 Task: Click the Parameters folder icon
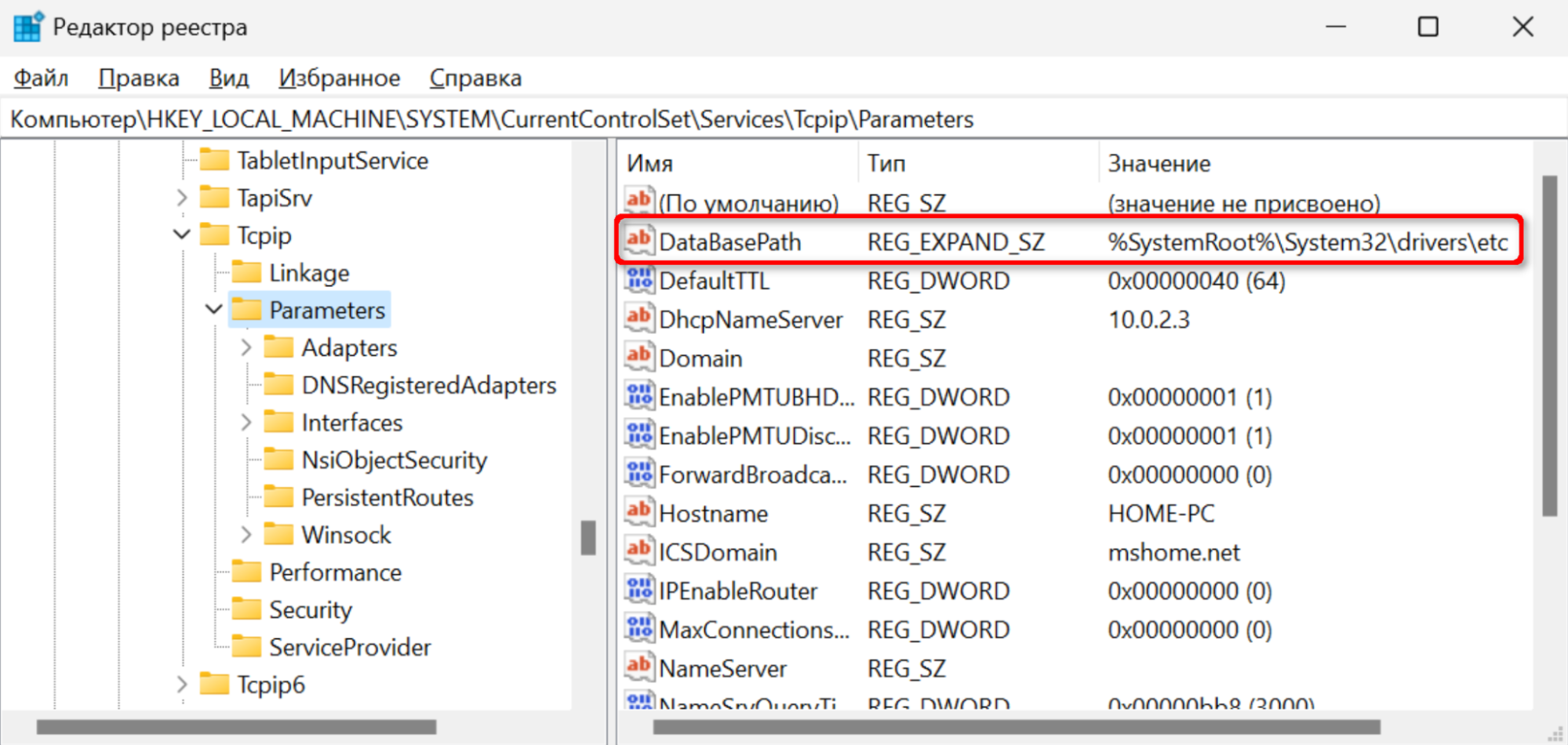tap(246, 310)
